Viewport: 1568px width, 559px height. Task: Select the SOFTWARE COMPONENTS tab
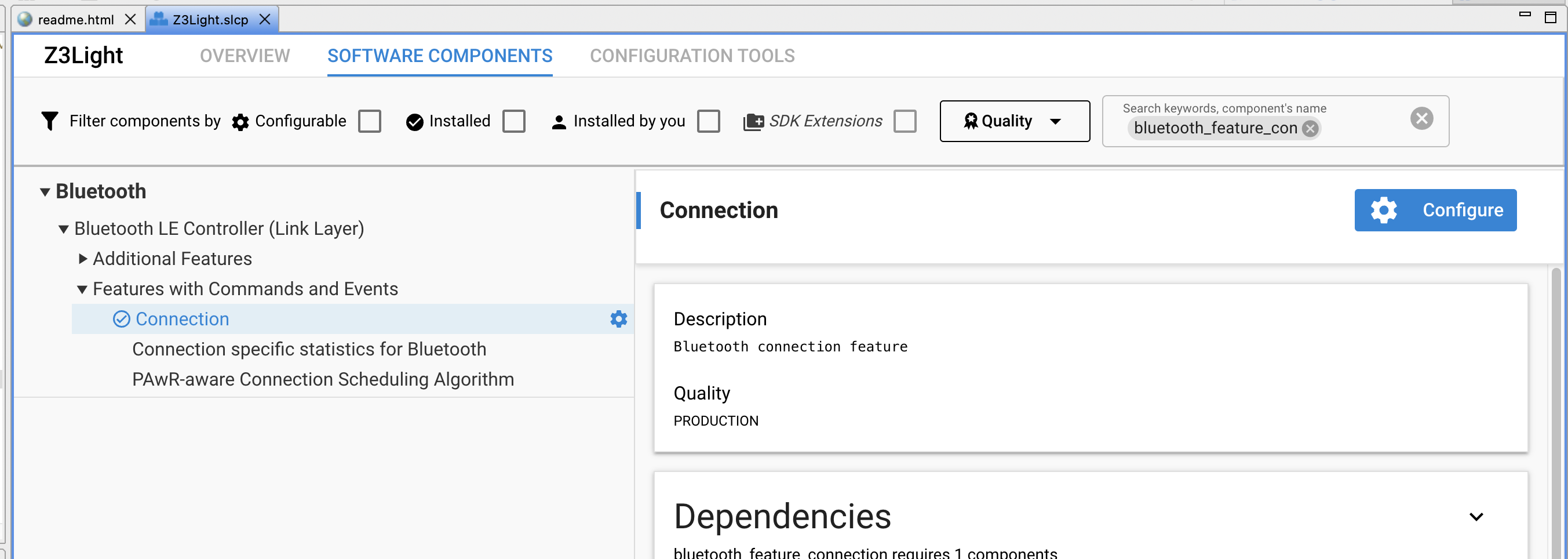(439, 56)
